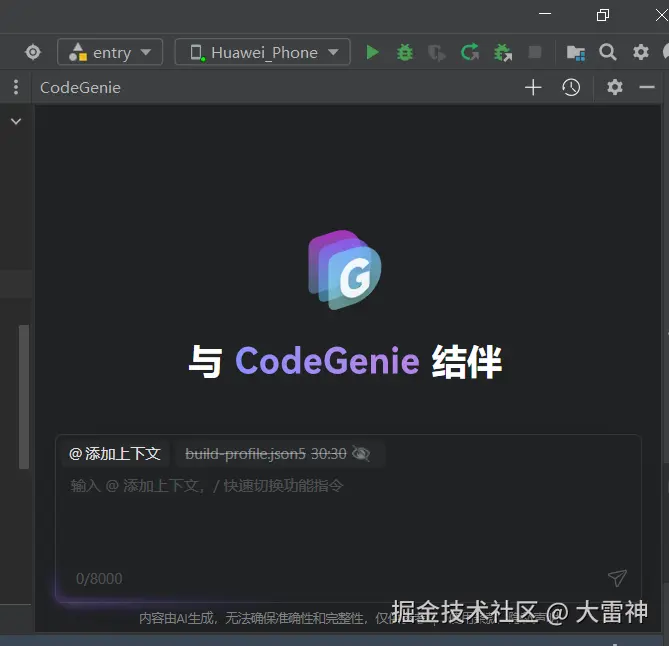Image resolution: width=669 pixels, height=646 pixels.
Task: Click the greyed-out run icon beside the bug
Action: [436, 53]
